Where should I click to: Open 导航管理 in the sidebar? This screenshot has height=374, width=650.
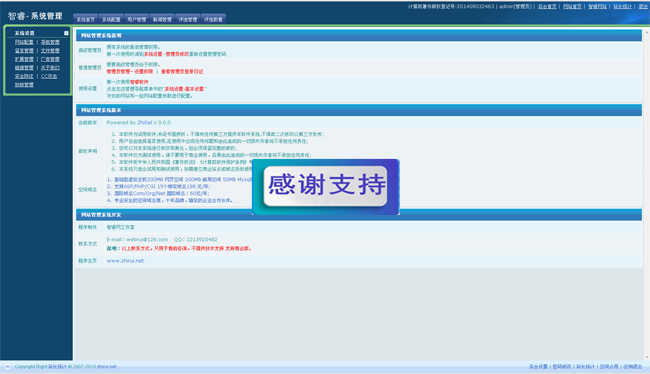(x=50, y=42)
